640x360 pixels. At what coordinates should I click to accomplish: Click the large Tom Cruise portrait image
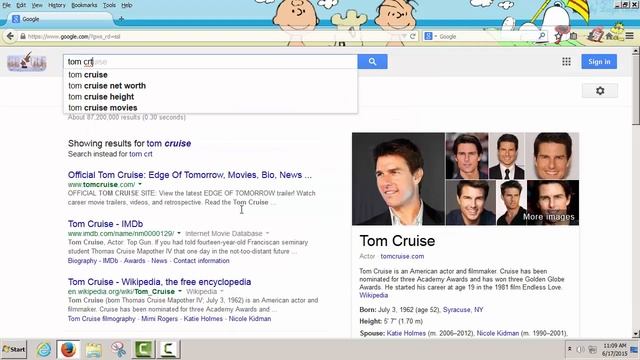click(398, 179)
